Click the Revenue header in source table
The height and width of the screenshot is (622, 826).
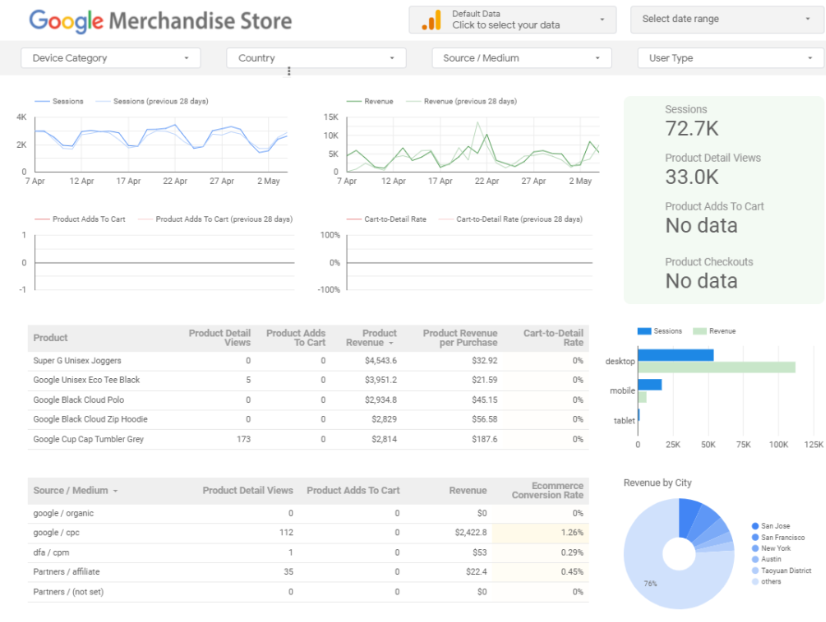[x=468, y=490]
